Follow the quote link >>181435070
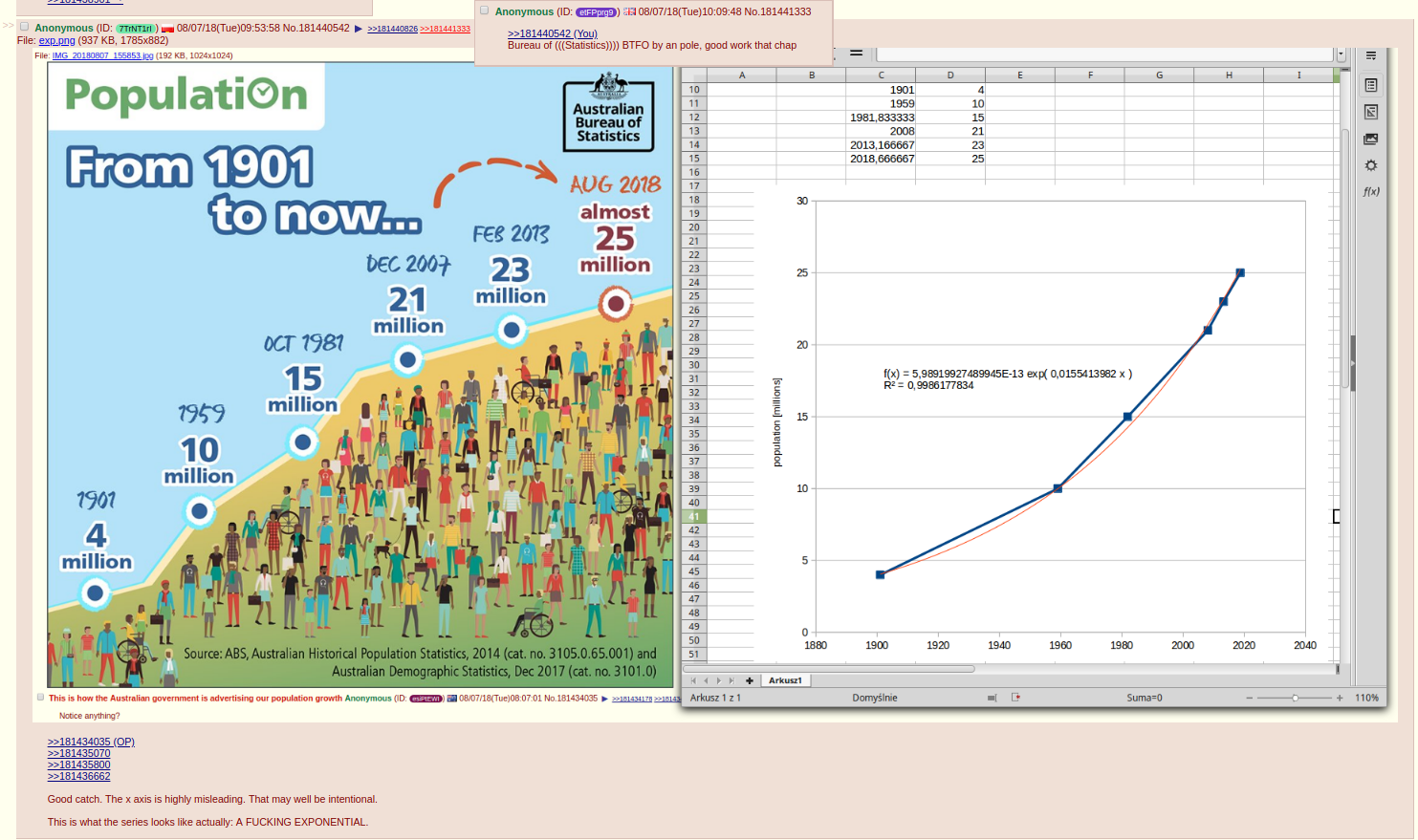The height and width of the screenshot is (840, 1418). coord(78,753)
